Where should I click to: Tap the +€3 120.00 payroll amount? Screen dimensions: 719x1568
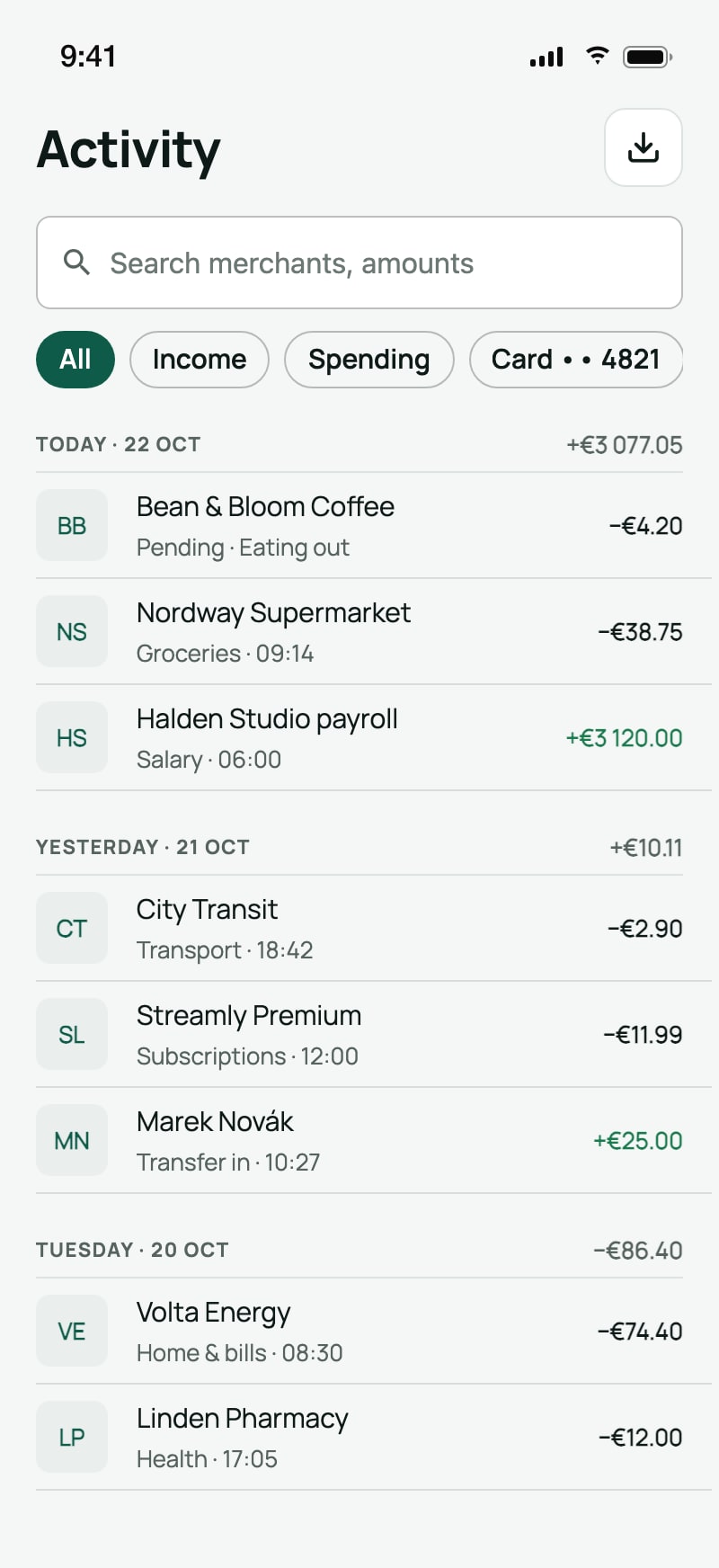tap(624, 738)
